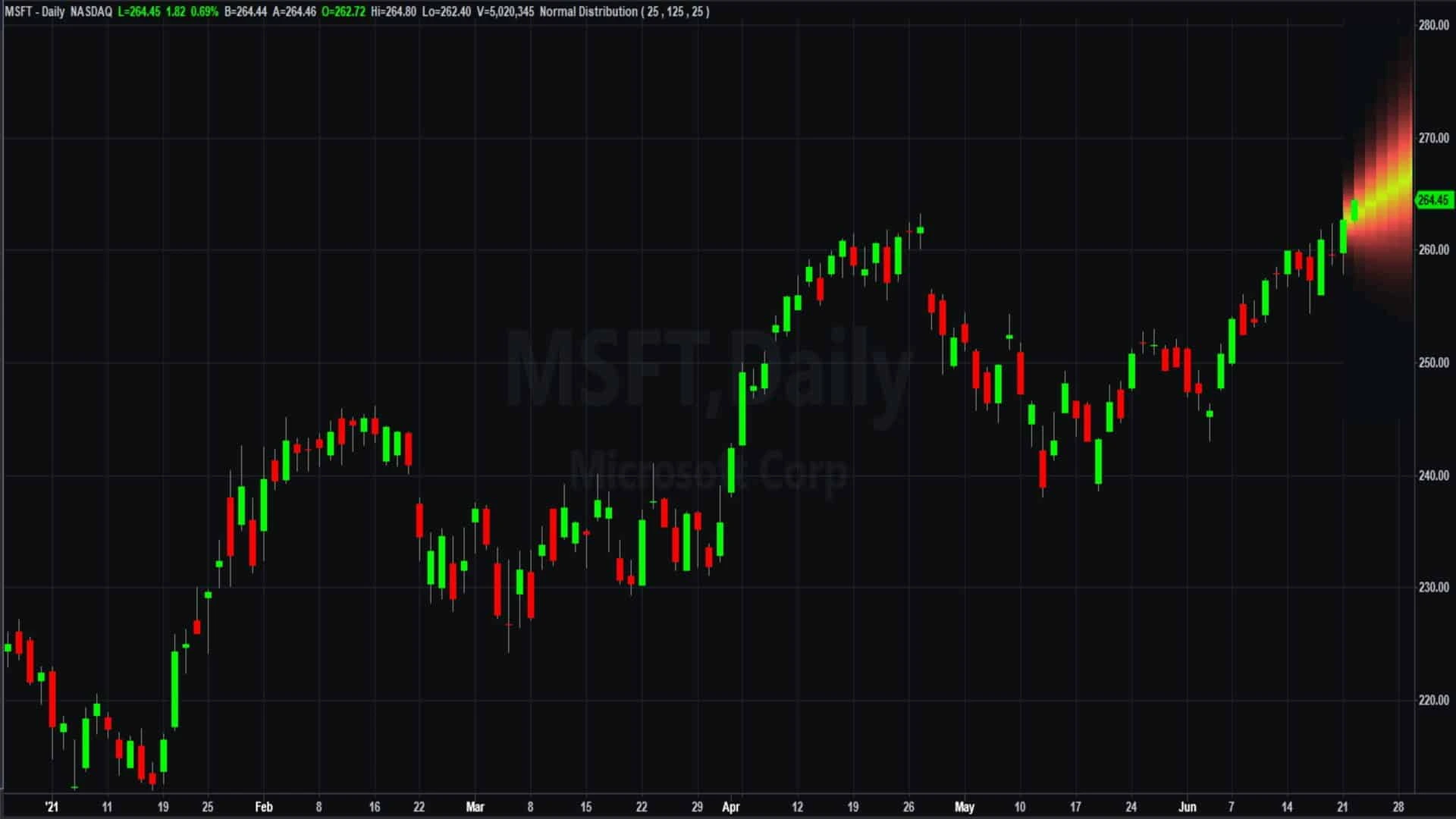
Task: Click the green 264.45 current price tag
Action: pos(1433,199)
